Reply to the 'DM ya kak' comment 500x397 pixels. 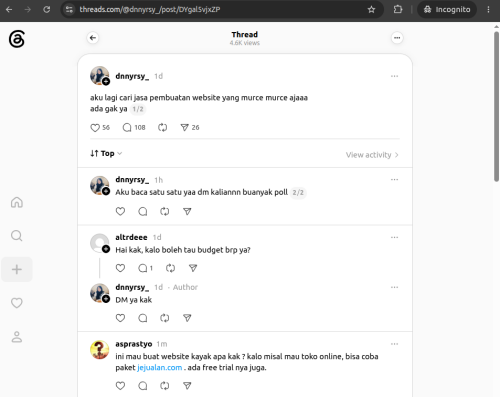(x=143, y=318)
